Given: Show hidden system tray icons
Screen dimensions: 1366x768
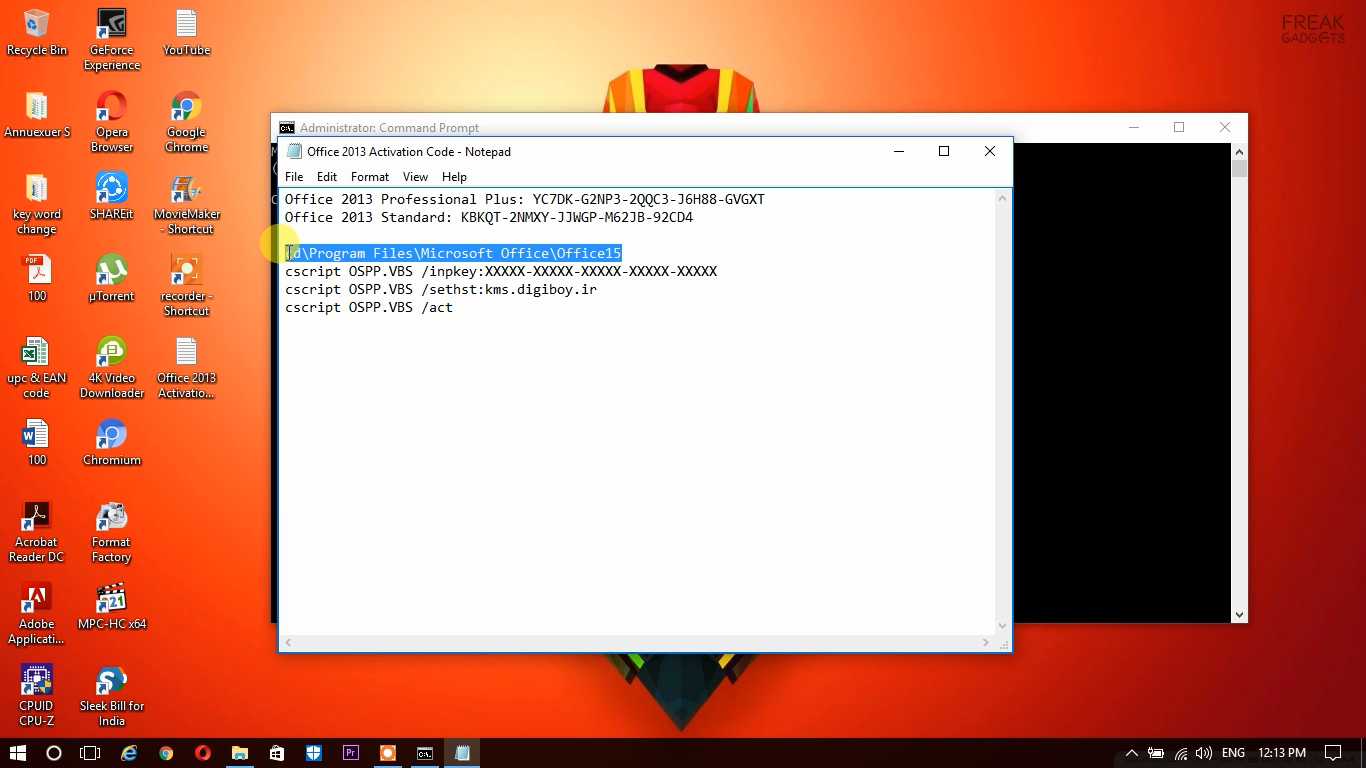Looking at the screenshot, I should (1132, 753).
